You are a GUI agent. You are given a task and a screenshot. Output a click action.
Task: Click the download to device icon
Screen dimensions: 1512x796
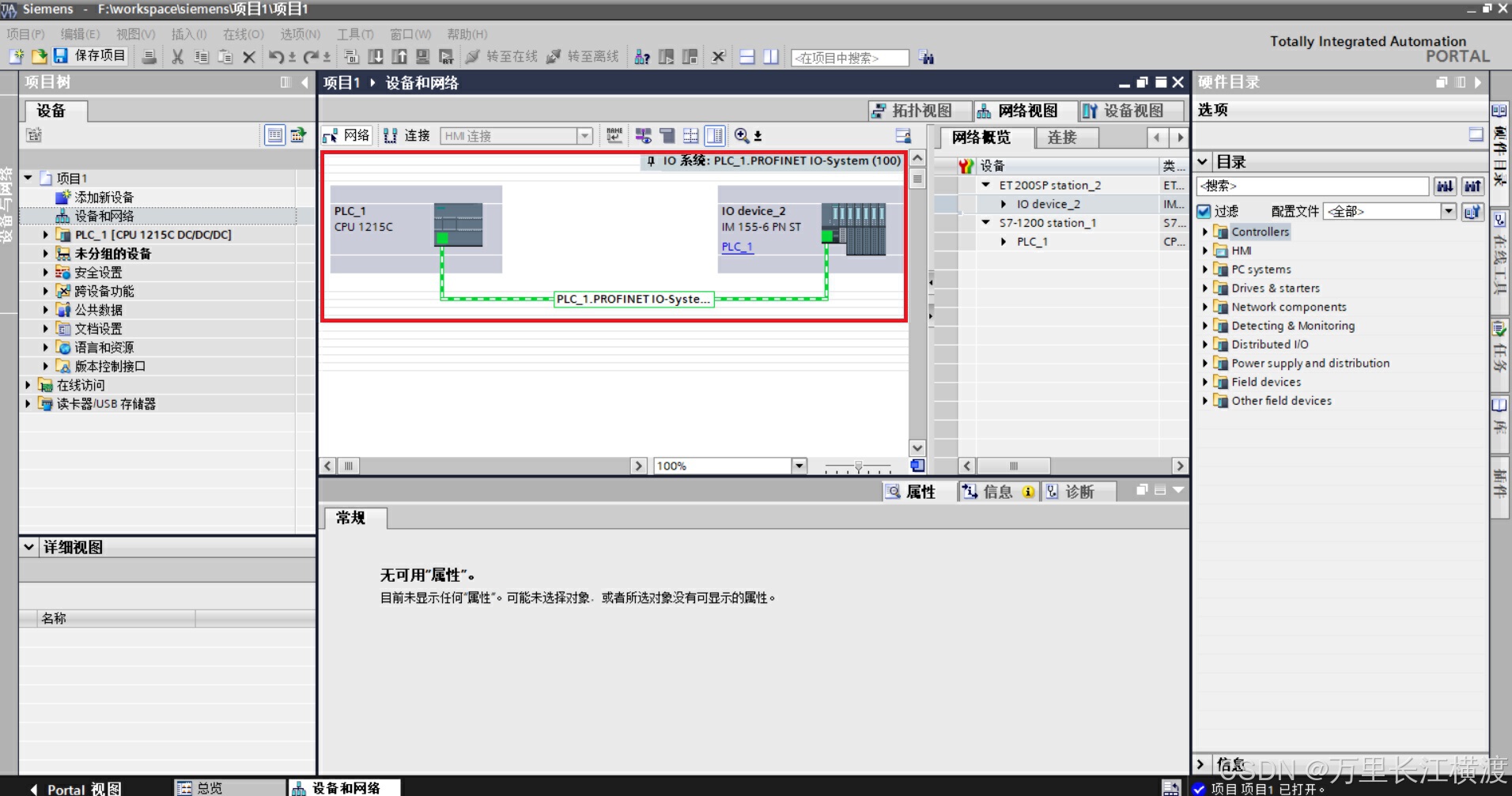click(x=376, y=57)
